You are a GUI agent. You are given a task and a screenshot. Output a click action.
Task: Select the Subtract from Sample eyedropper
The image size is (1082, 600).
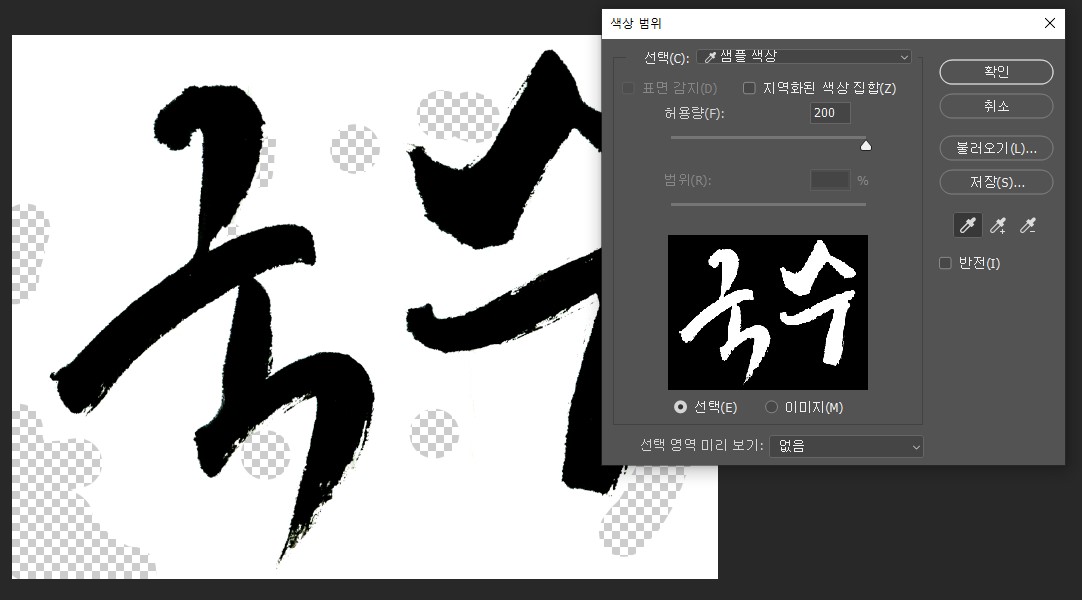coord(1028,225)
